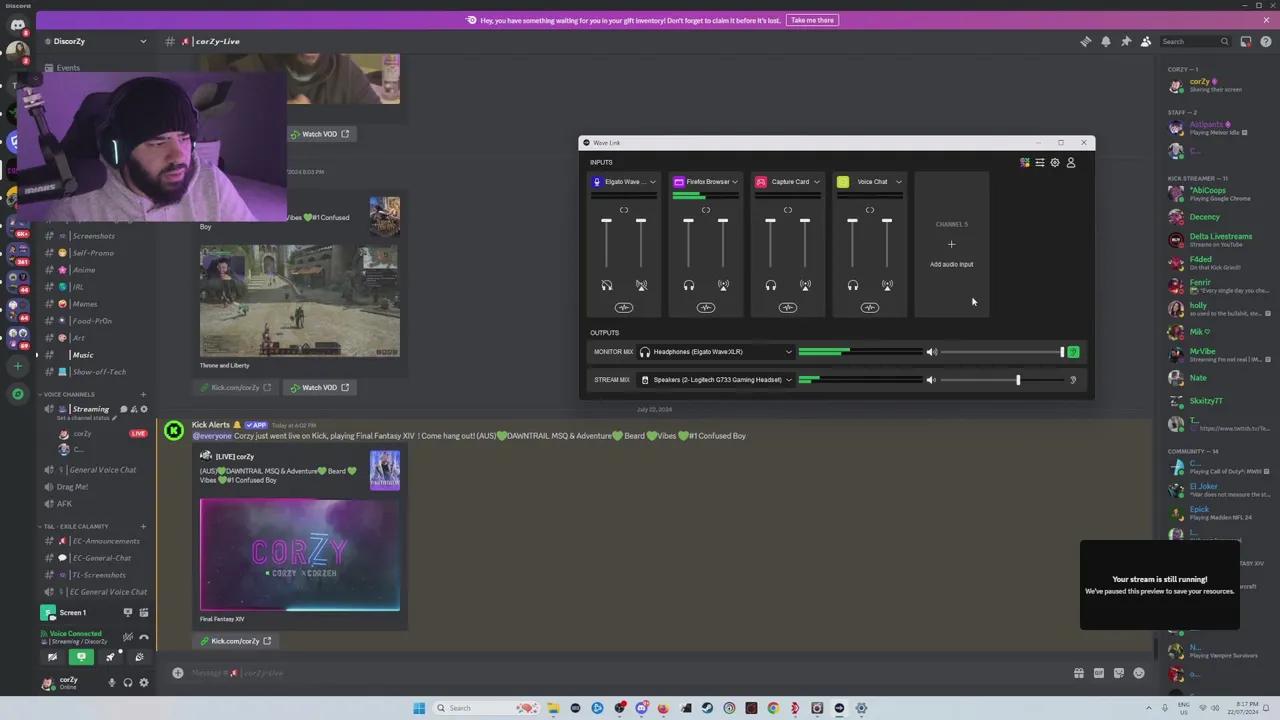The image size is (1280, 720).
Task: Unmute Elgato Wave channel in stream mix
Action: click(641, 285)
